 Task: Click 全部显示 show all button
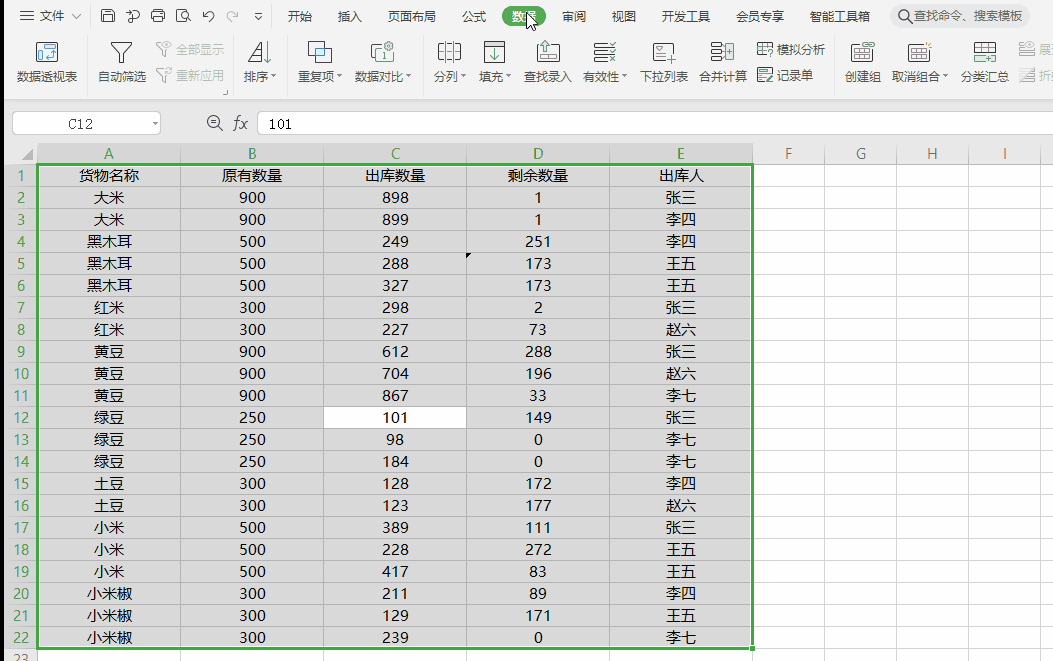point(190,49)
